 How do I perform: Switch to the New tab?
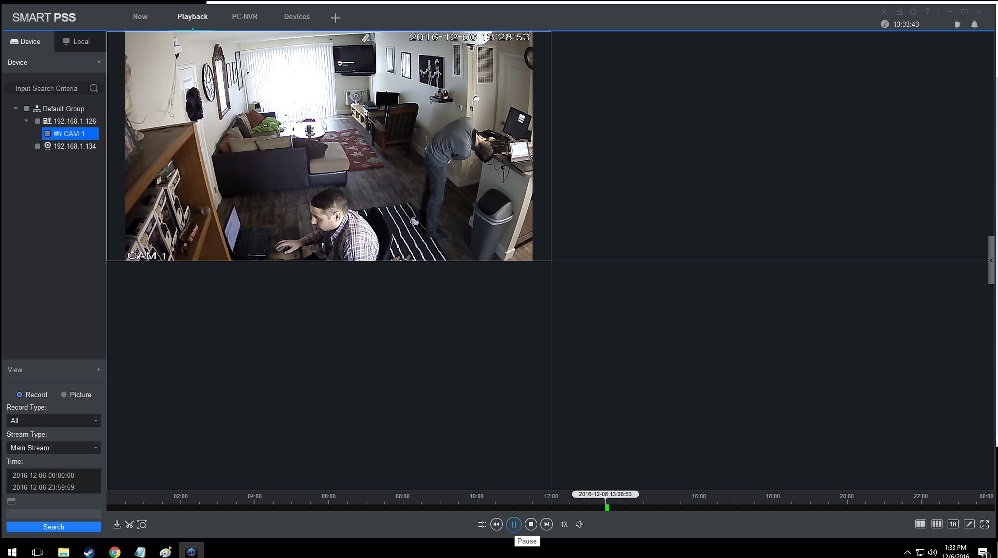pos(140,17)
